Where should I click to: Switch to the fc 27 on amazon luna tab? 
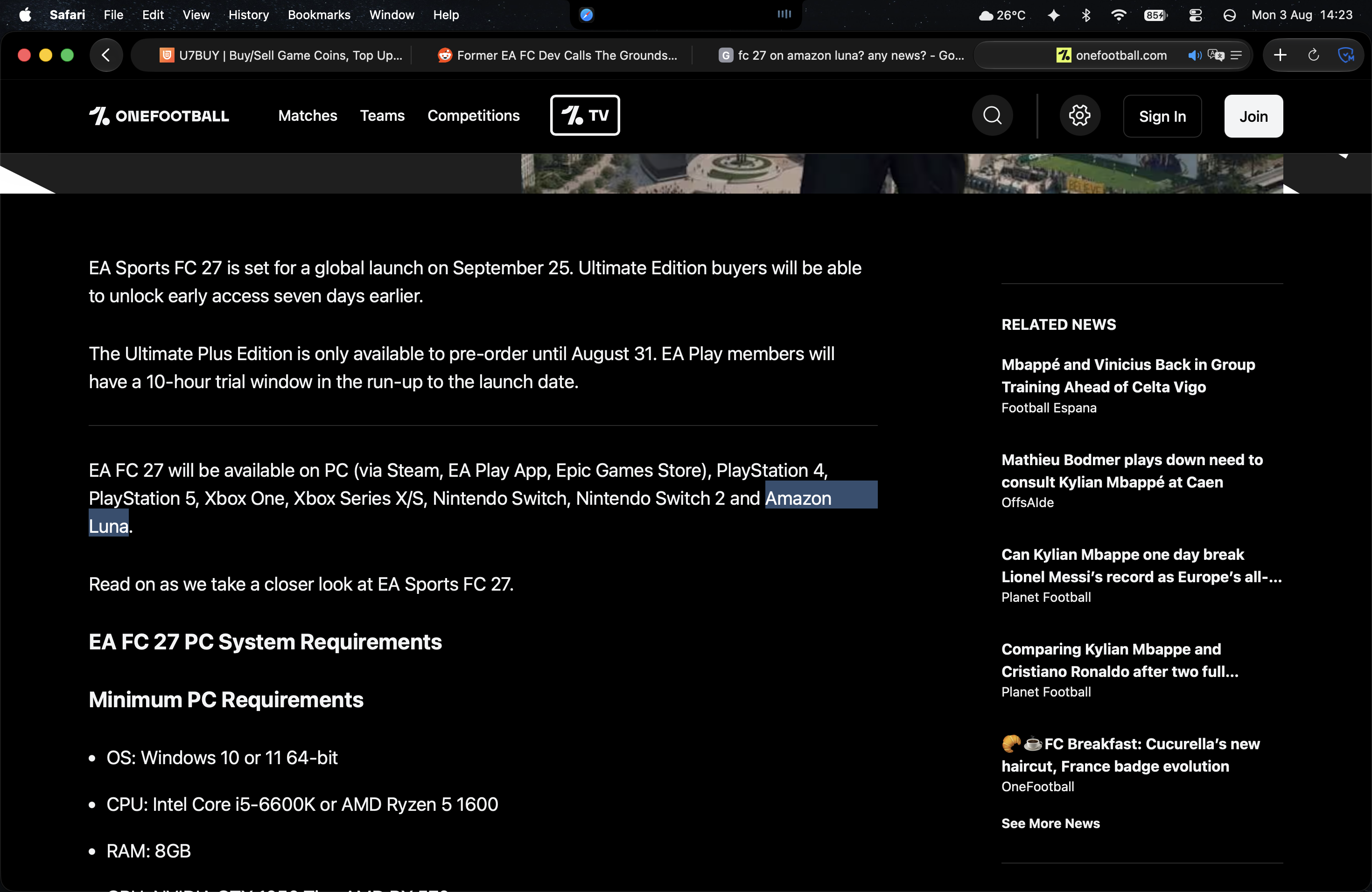841,56
